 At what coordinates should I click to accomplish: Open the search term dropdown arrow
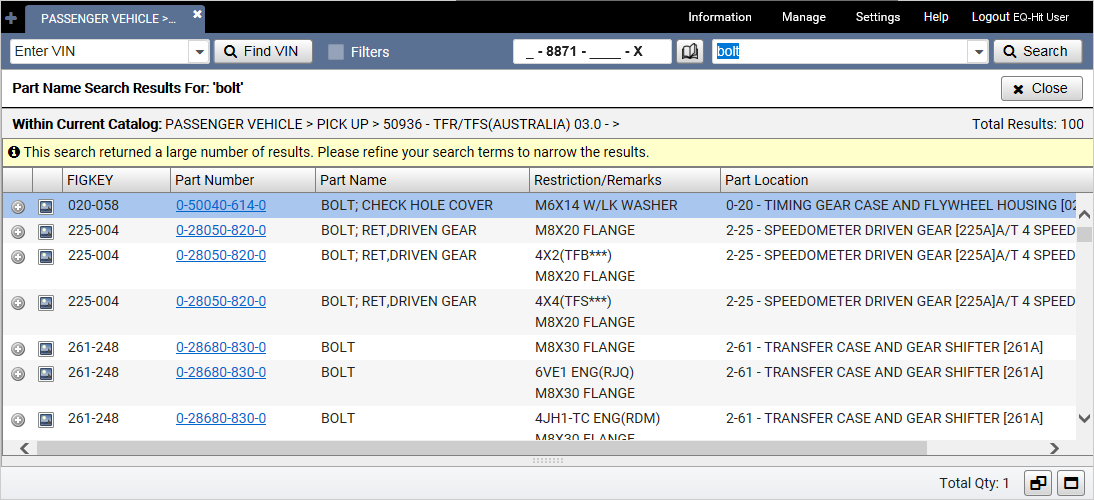[x=977, y=52]
